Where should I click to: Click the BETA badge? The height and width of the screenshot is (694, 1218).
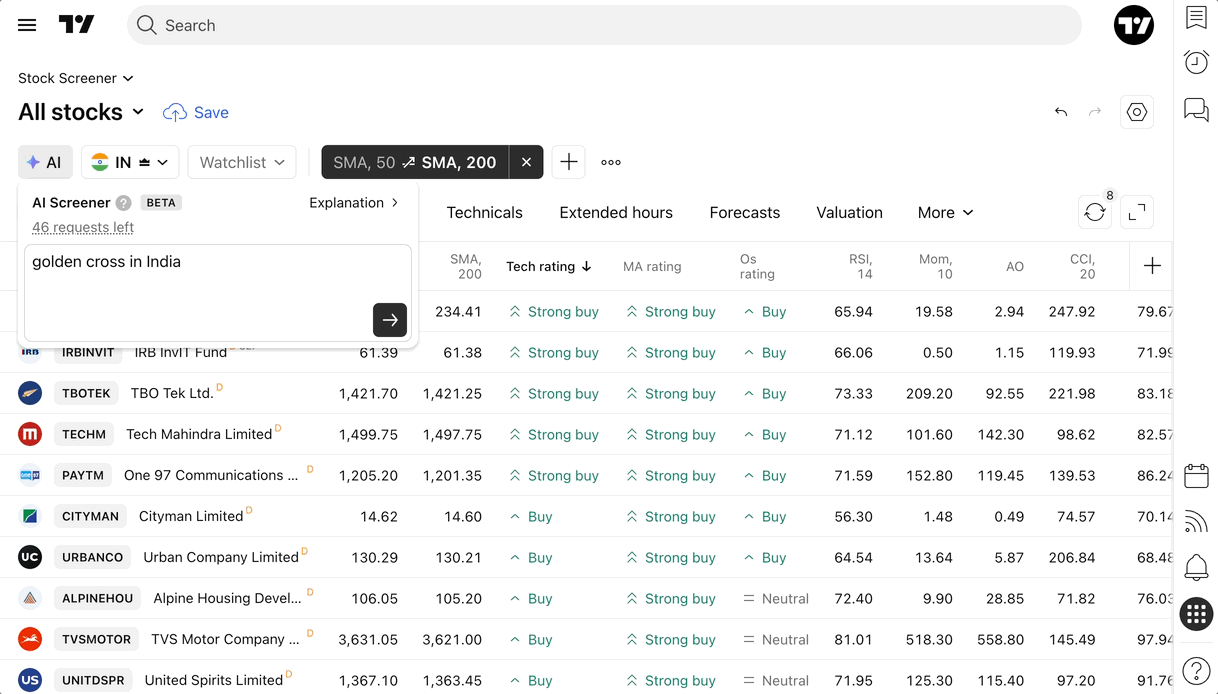[161, 202]
